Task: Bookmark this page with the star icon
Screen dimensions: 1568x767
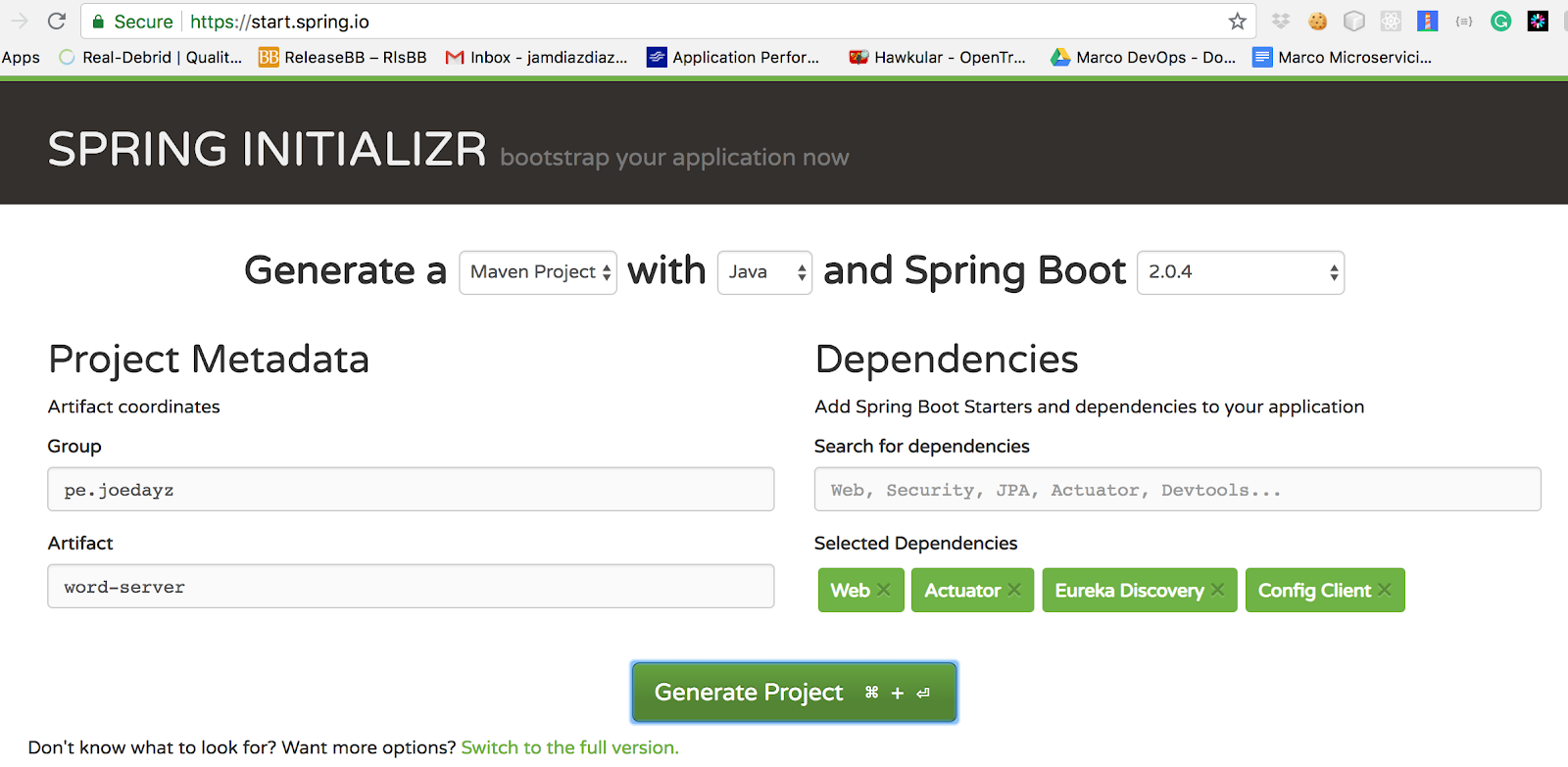Action: tap(1238, 21)
